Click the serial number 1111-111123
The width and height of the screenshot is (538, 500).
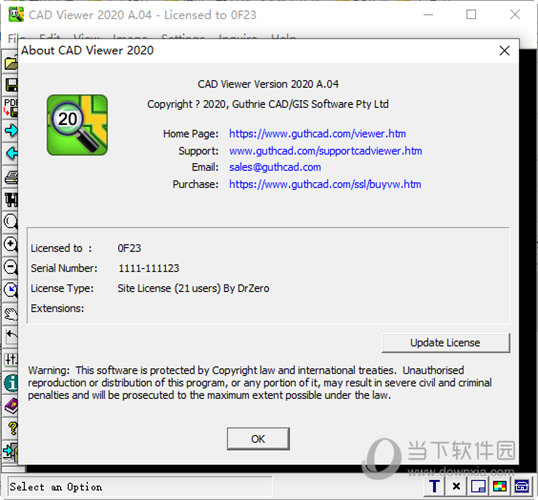149,268
